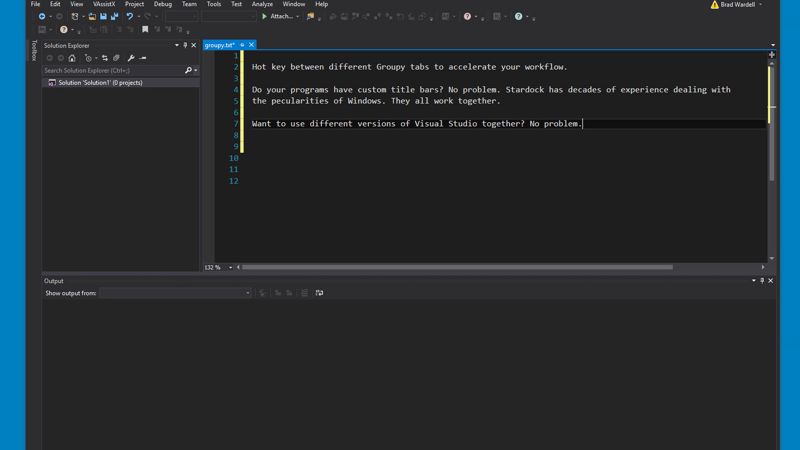
Task: Toggle a bookmark on the current line
Action: 145,30
